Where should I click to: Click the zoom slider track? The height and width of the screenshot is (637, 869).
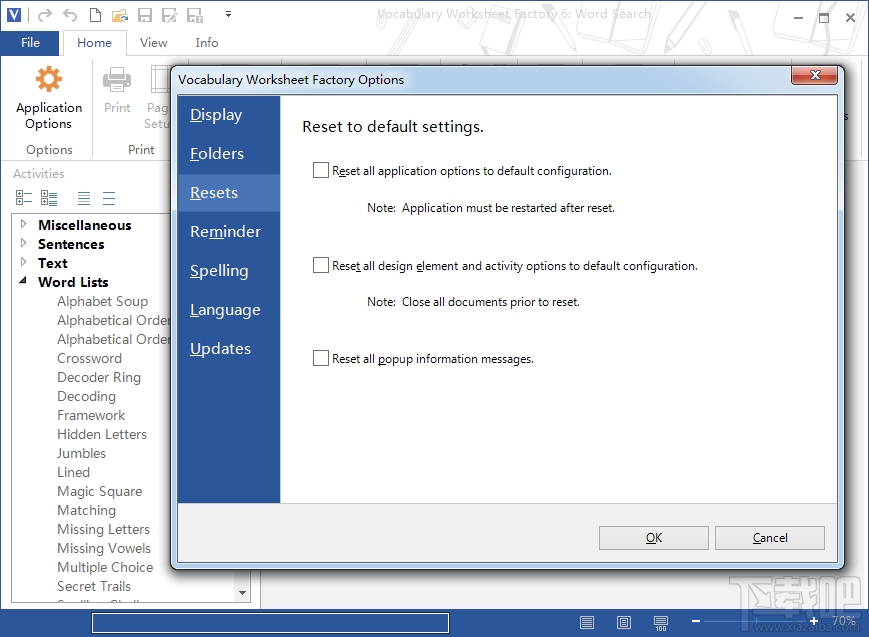755,621
